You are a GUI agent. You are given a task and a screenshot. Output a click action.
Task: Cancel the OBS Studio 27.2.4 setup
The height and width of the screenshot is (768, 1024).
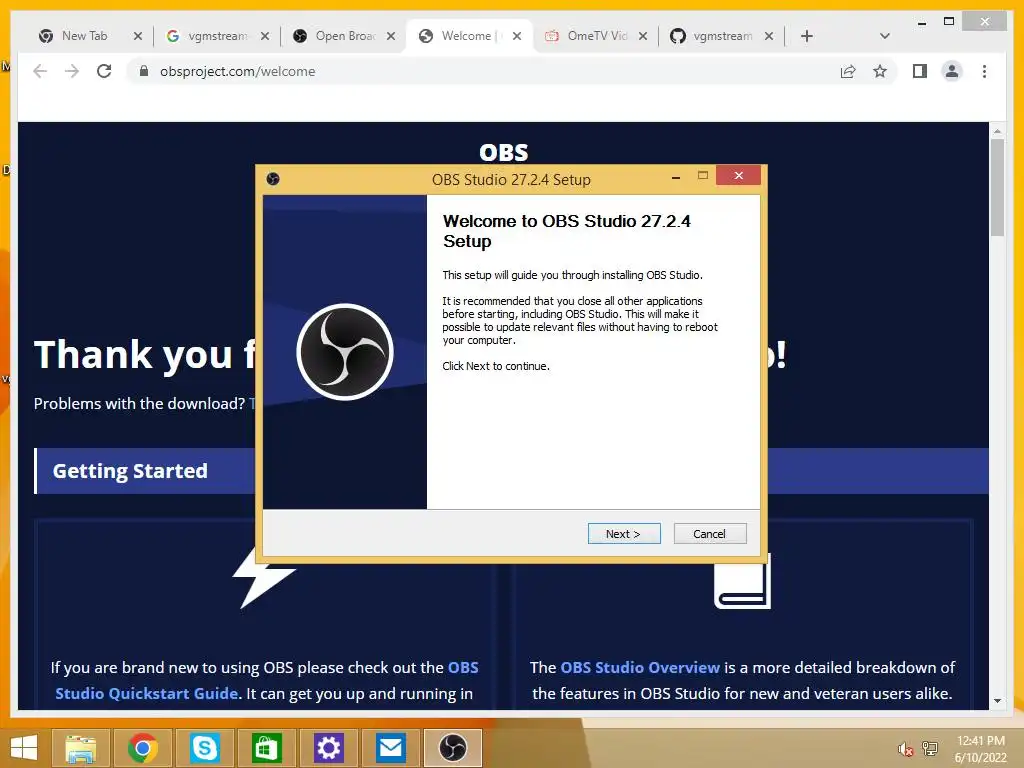point(710,534)
